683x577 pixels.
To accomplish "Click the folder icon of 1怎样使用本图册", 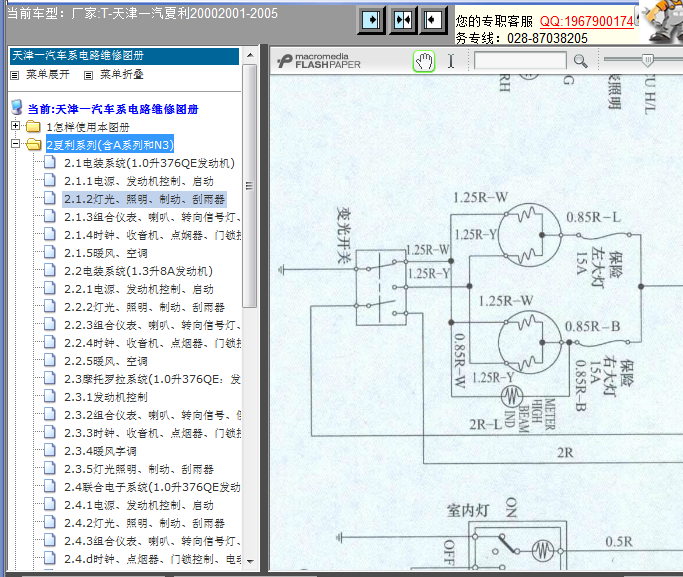I will tap(33, 127).
